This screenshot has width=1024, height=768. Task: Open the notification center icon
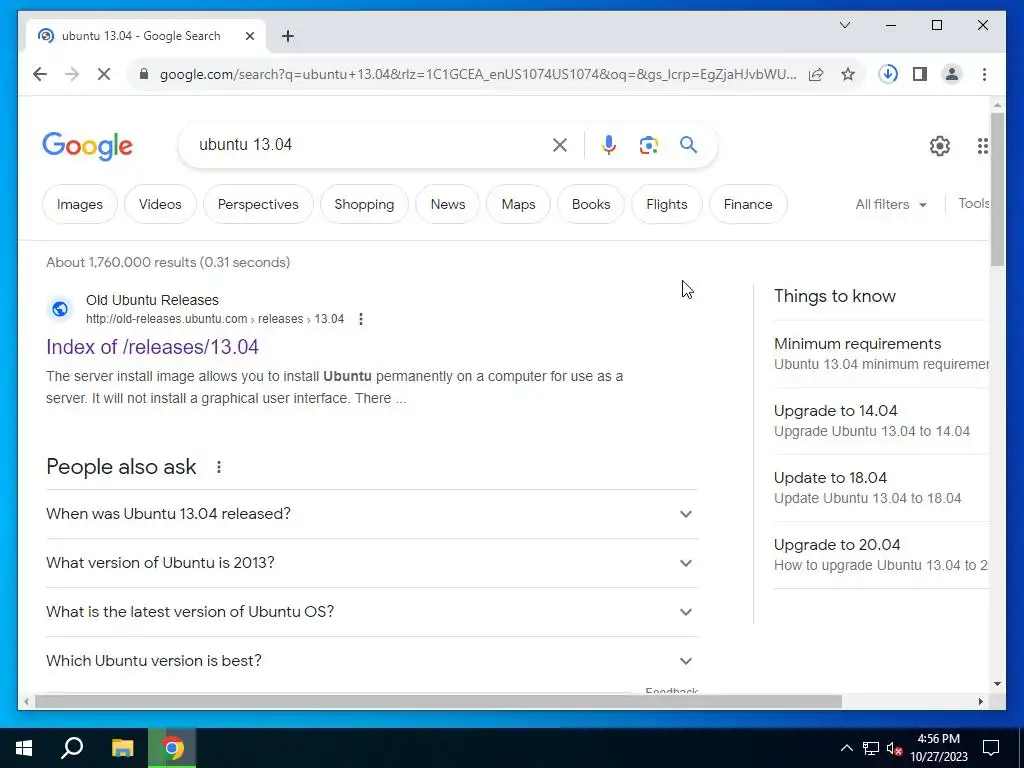coord(991,748)
